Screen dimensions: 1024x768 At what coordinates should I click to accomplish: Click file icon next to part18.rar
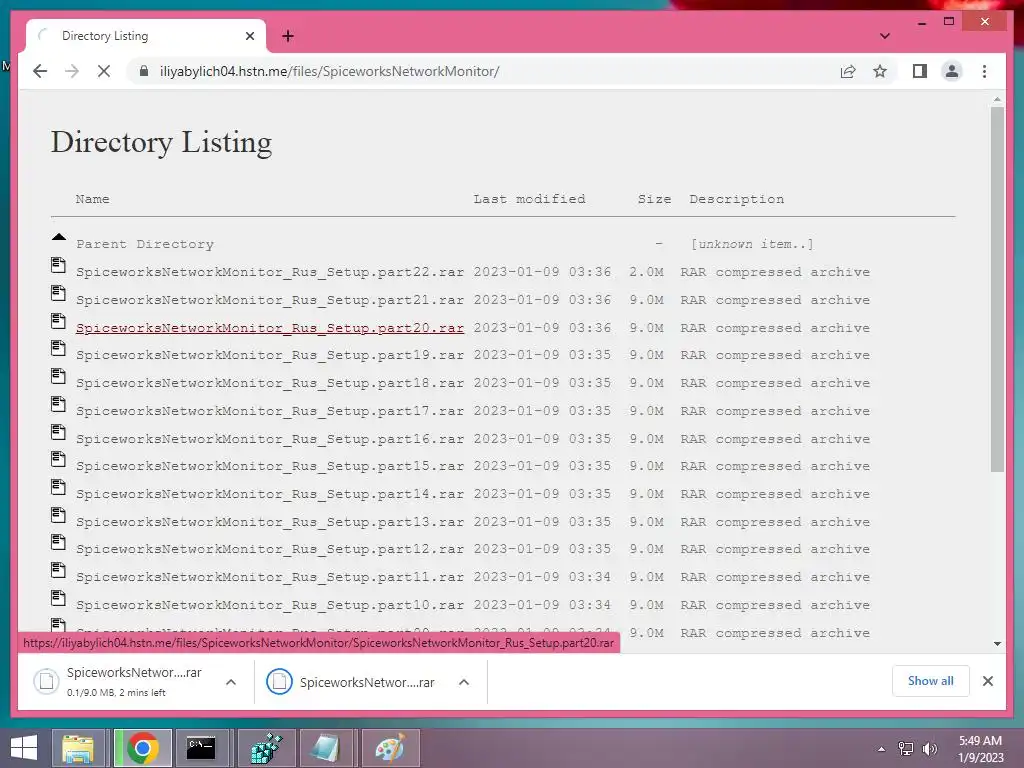click(x=59, y=376)
